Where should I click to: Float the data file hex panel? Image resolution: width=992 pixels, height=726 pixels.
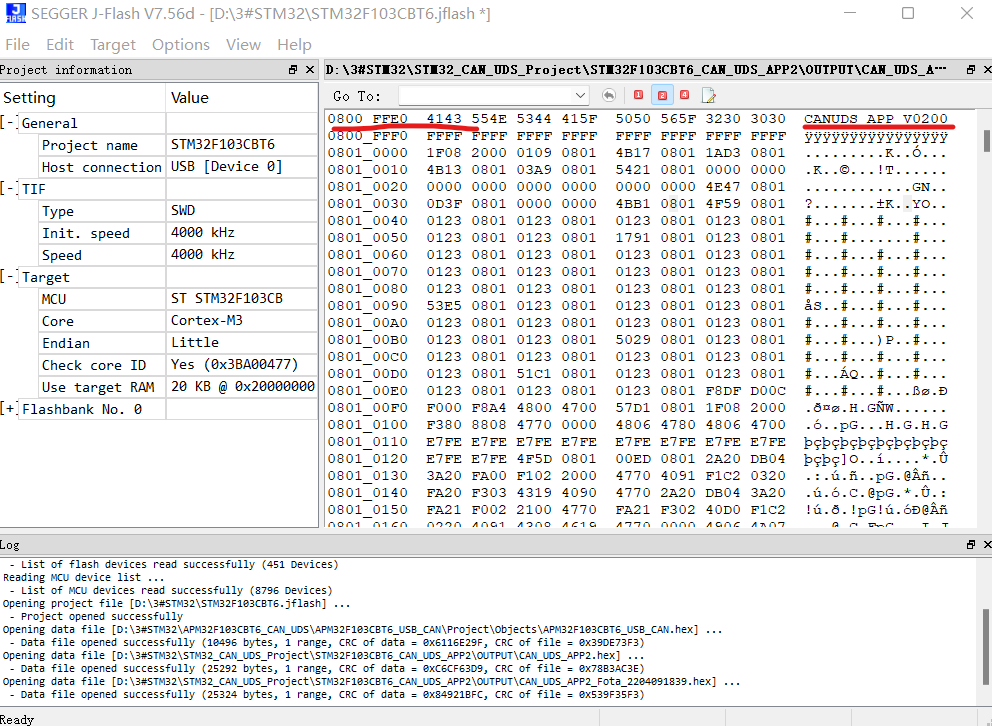pos(970,69)
